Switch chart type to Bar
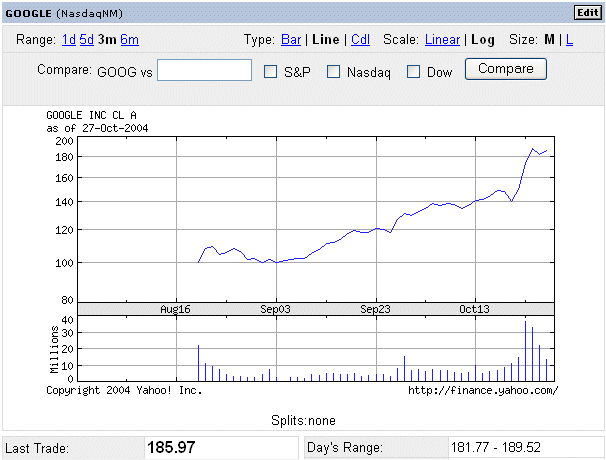 click(291, 39)
